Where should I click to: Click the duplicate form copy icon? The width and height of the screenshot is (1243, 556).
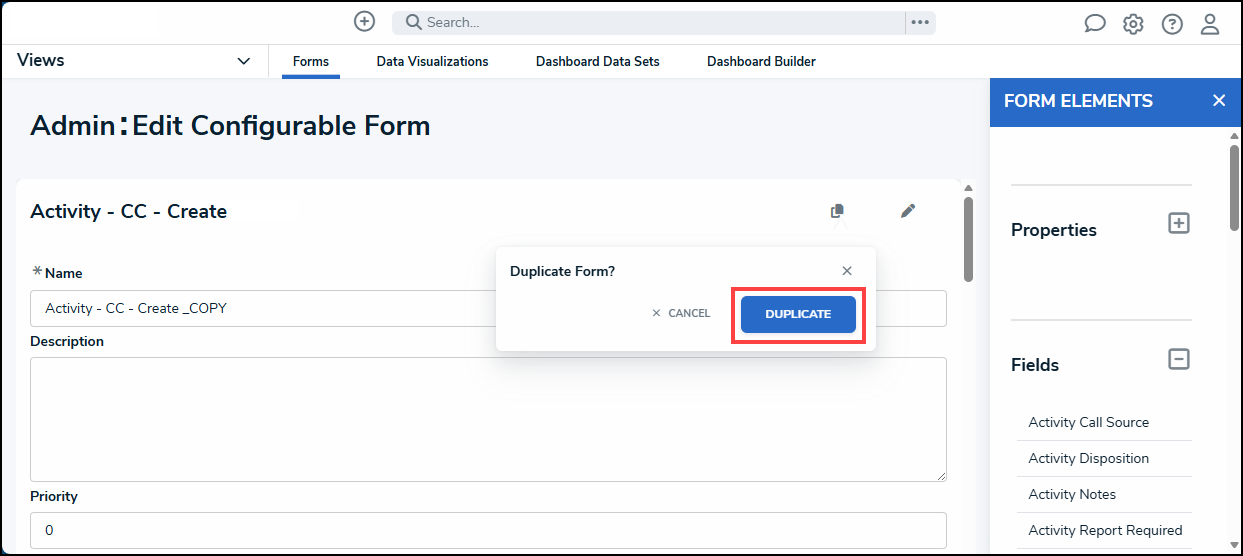[x=837, y=211]
